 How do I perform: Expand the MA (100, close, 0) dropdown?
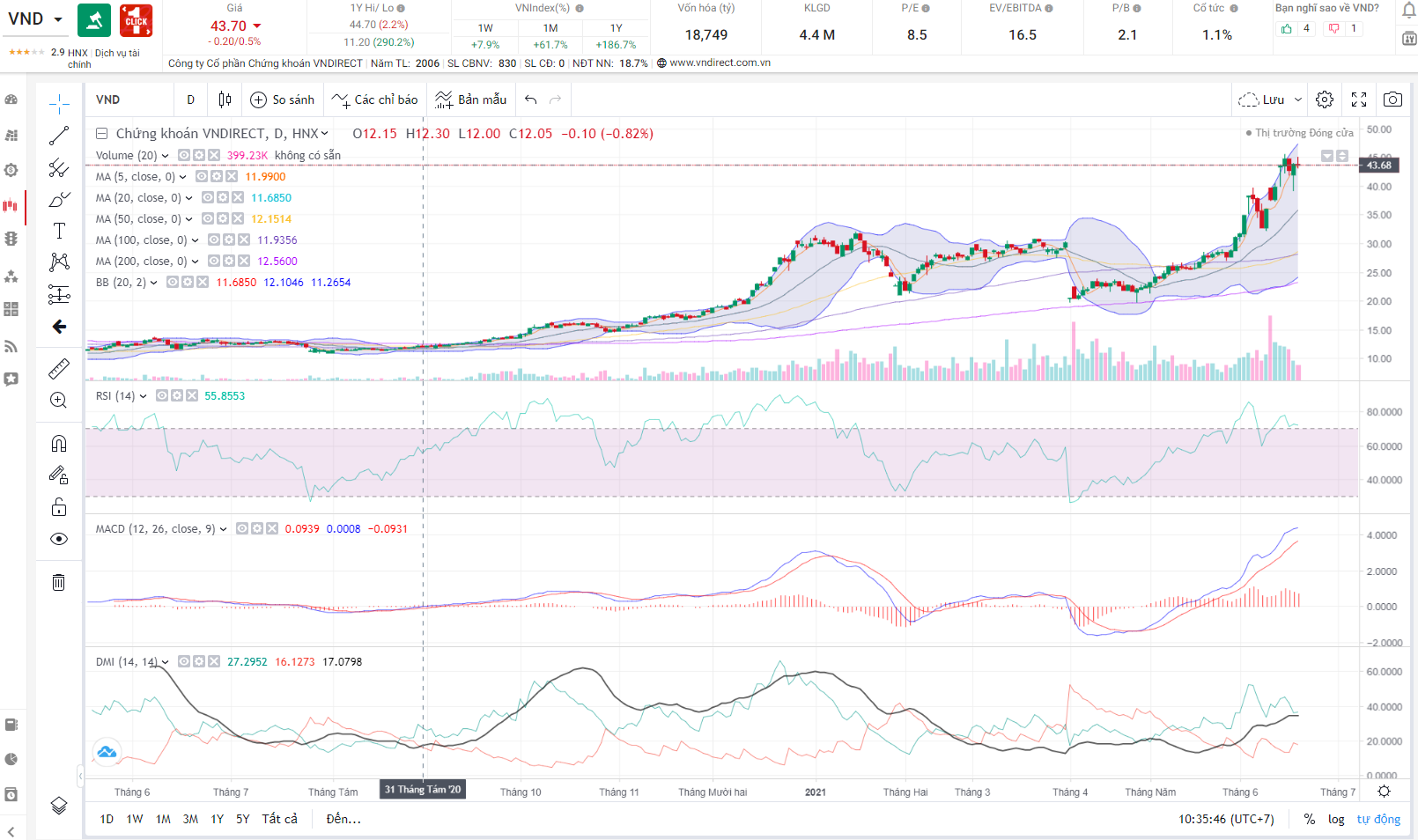196,240
